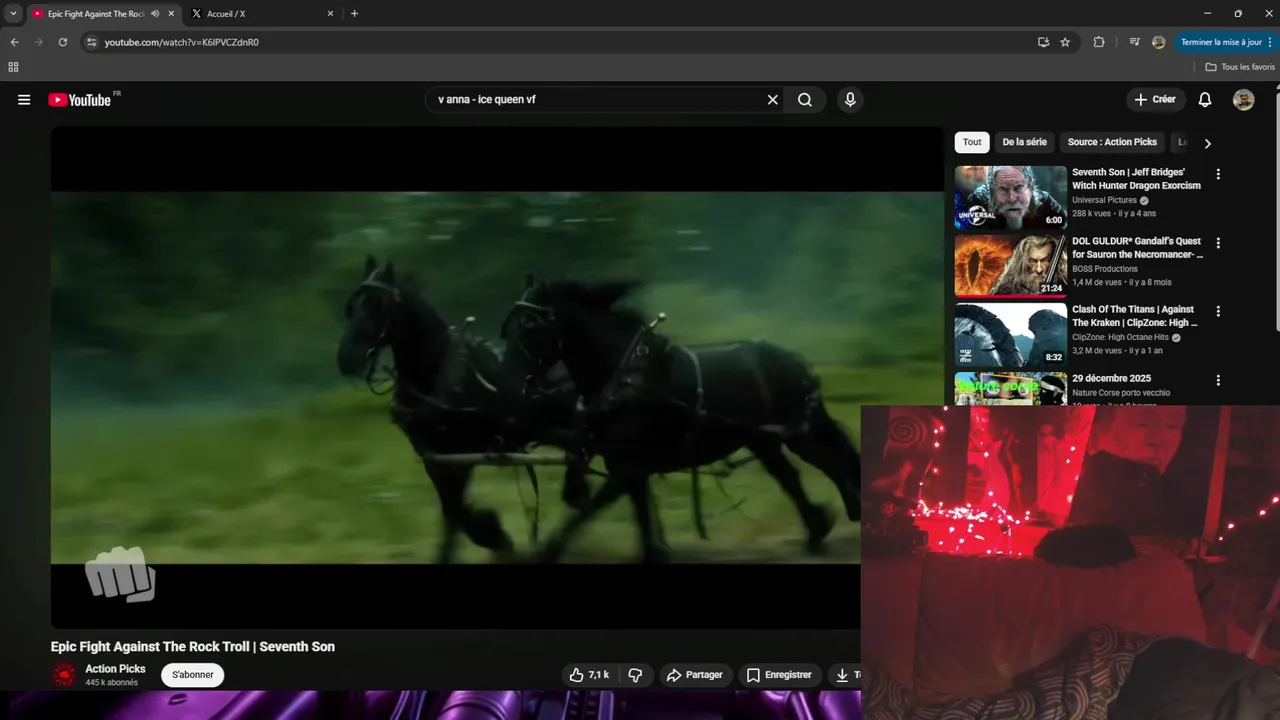Like the video with thumbs up
Screen dimensions: 1280x720
589,675
